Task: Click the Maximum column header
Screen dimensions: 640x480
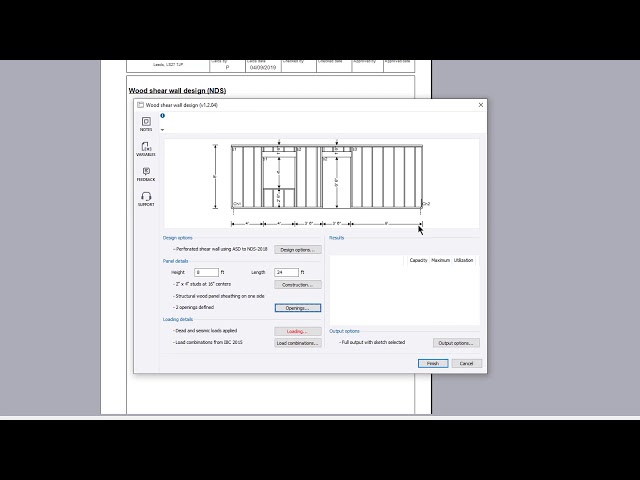Action: coord(440,260)
